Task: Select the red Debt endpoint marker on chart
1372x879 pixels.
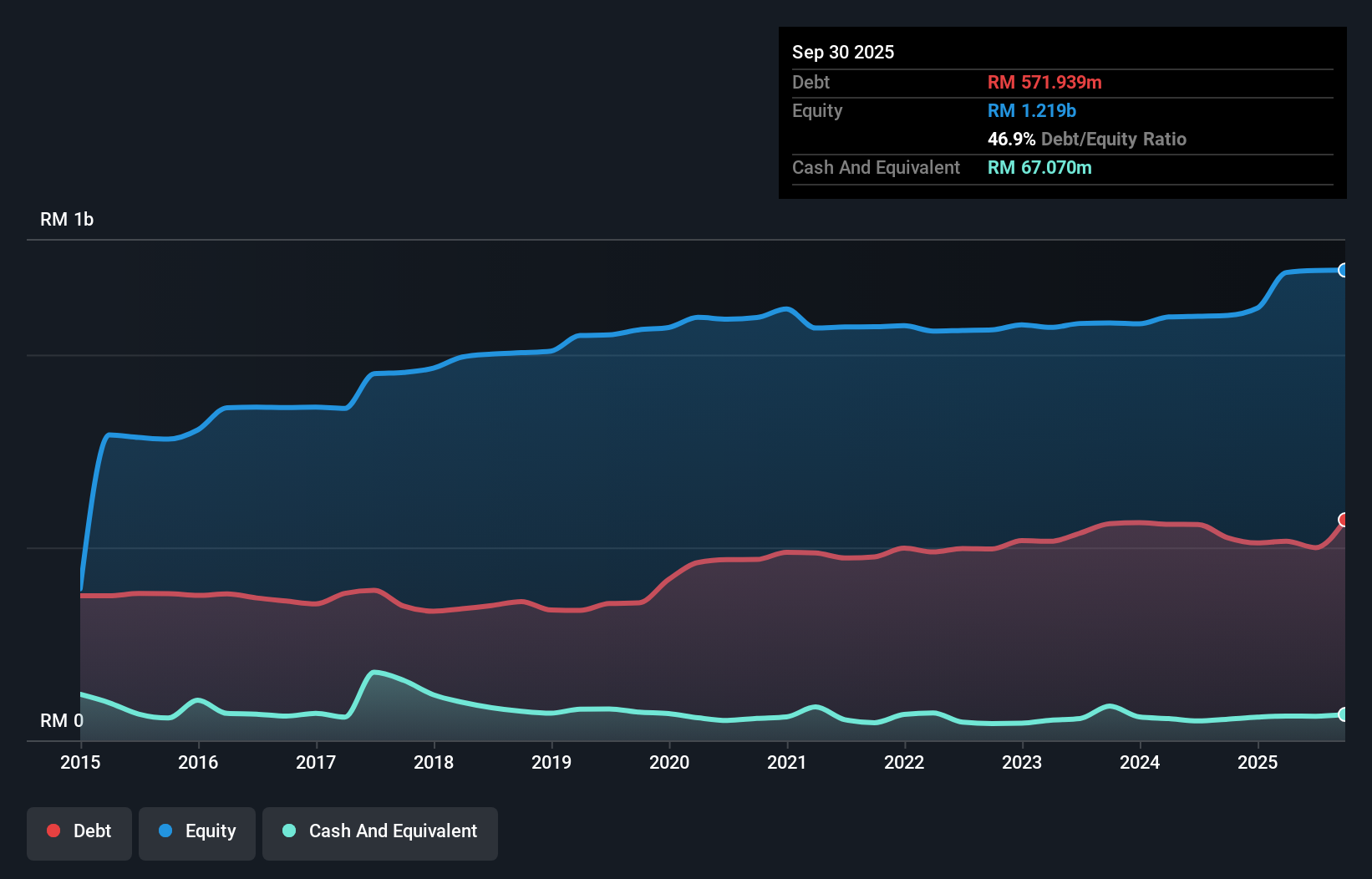Action: (x=1344, y=521)
